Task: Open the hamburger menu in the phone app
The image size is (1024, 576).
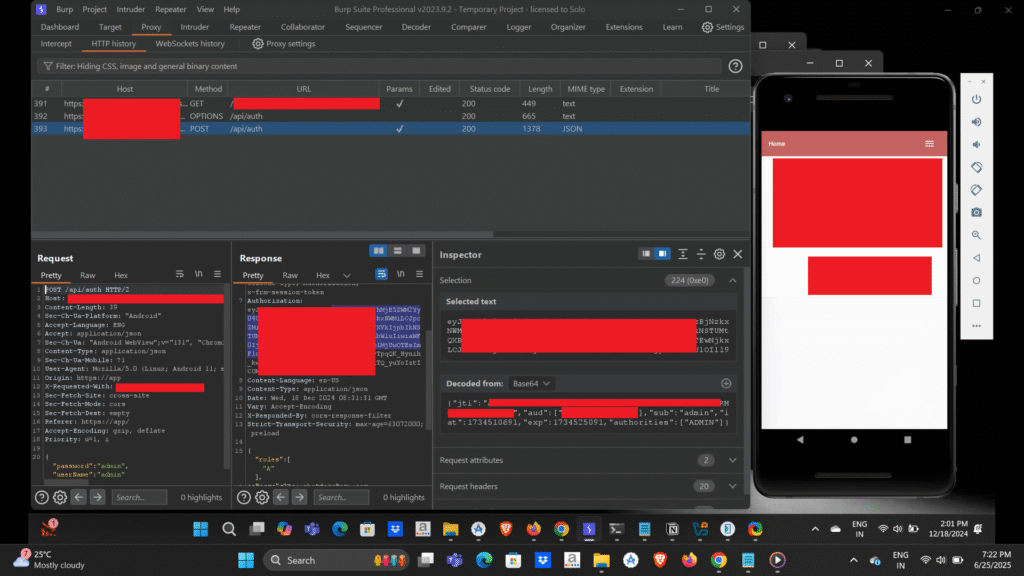Action: click(930, 144)
